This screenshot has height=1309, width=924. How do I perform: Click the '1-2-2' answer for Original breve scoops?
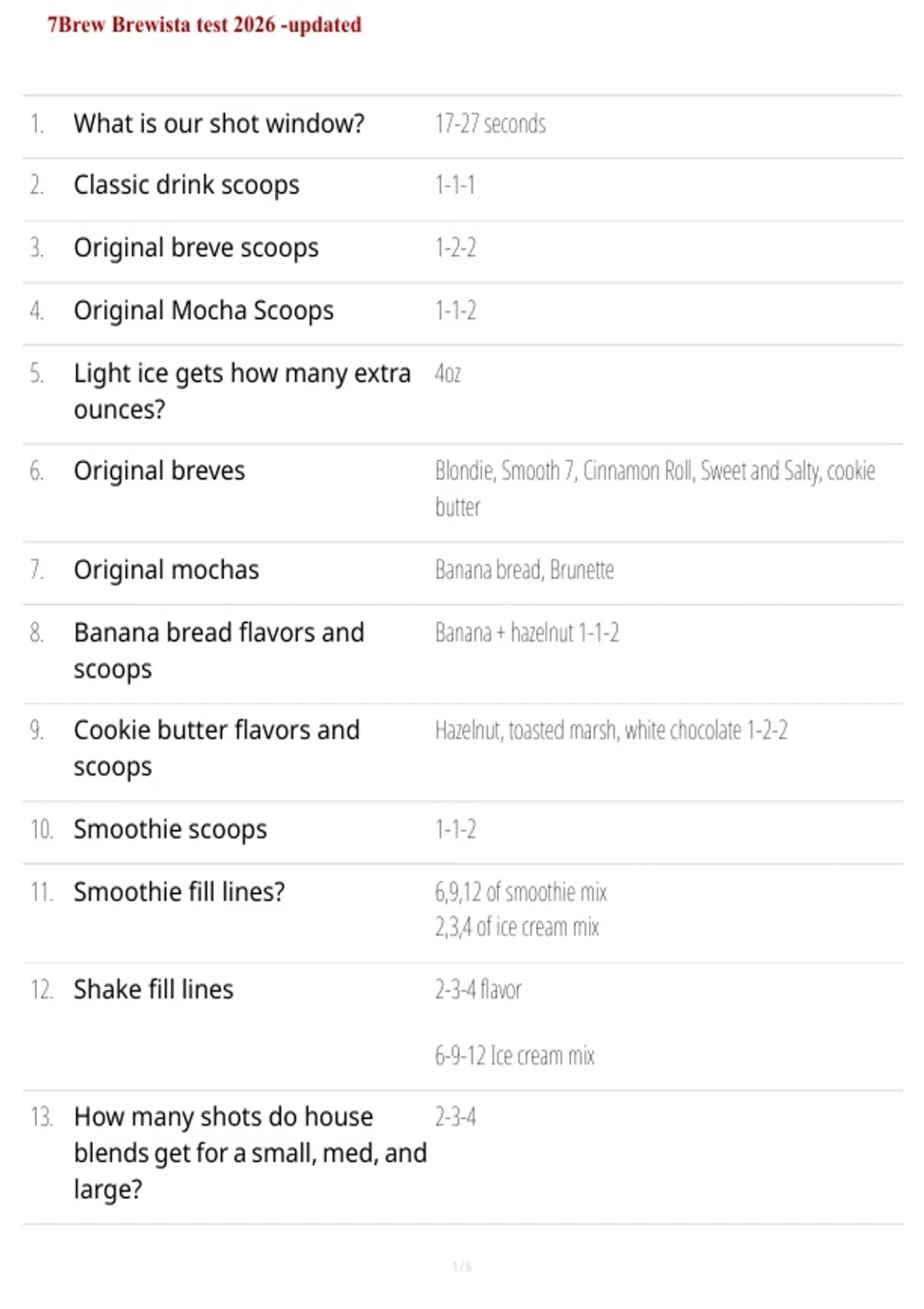(456, 247)
